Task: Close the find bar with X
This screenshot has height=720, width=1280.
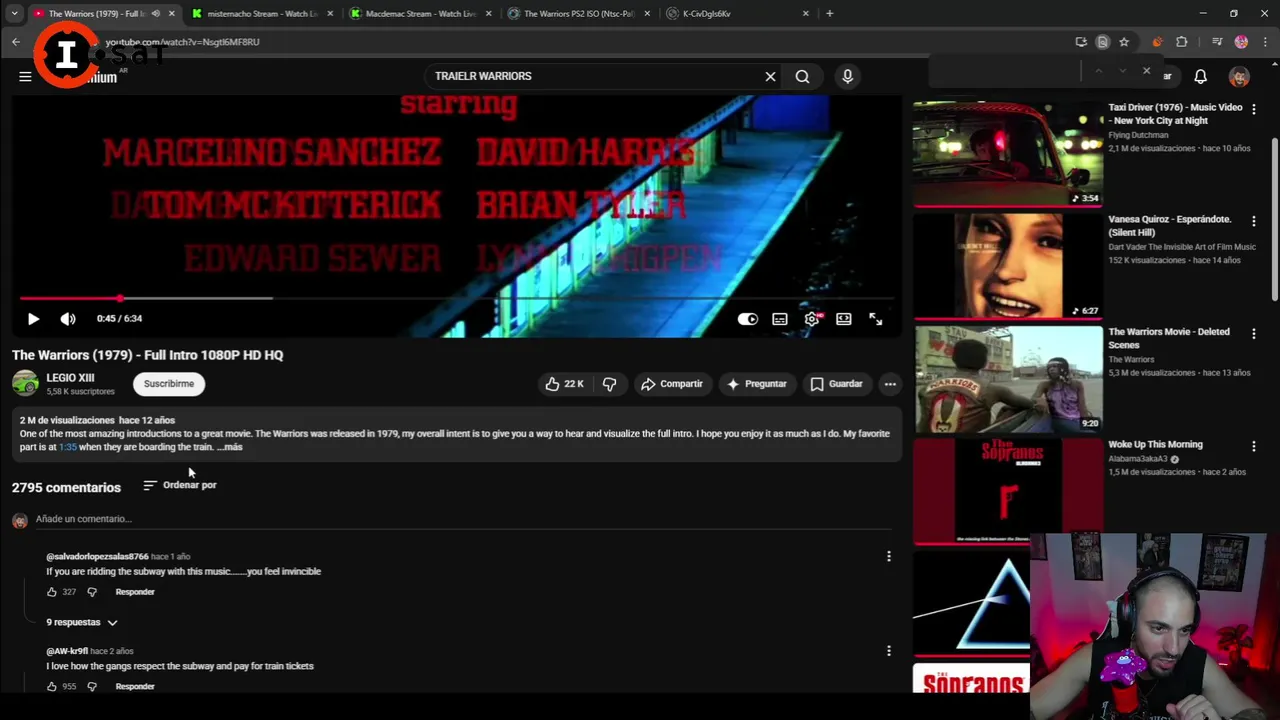Action: coord(1146,72)
